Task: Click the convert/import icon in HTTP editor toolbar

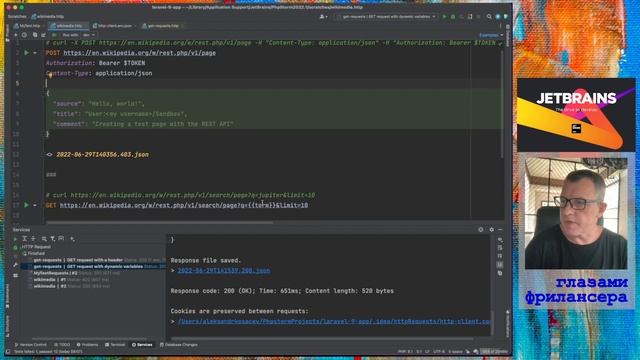Action: 44,35
